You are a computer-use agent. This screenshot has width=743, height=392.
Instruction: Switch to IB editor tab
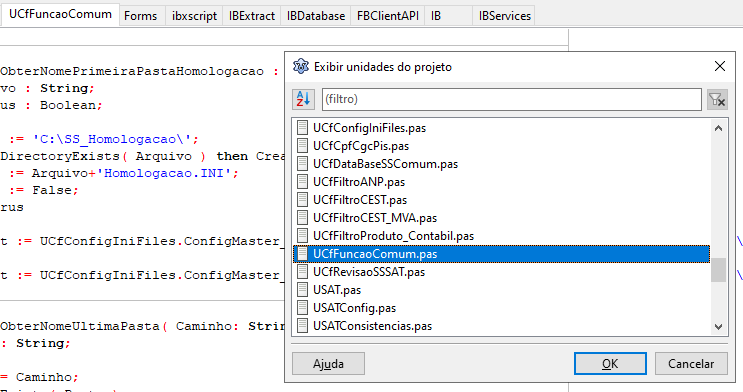[448, 16]
